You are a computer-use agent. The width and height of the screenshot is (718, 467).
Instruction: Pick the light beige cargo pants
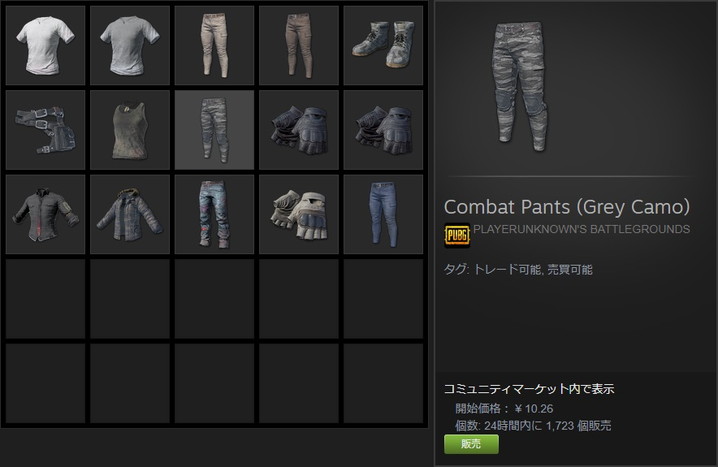pyautogui.click(x=214, y=45)
